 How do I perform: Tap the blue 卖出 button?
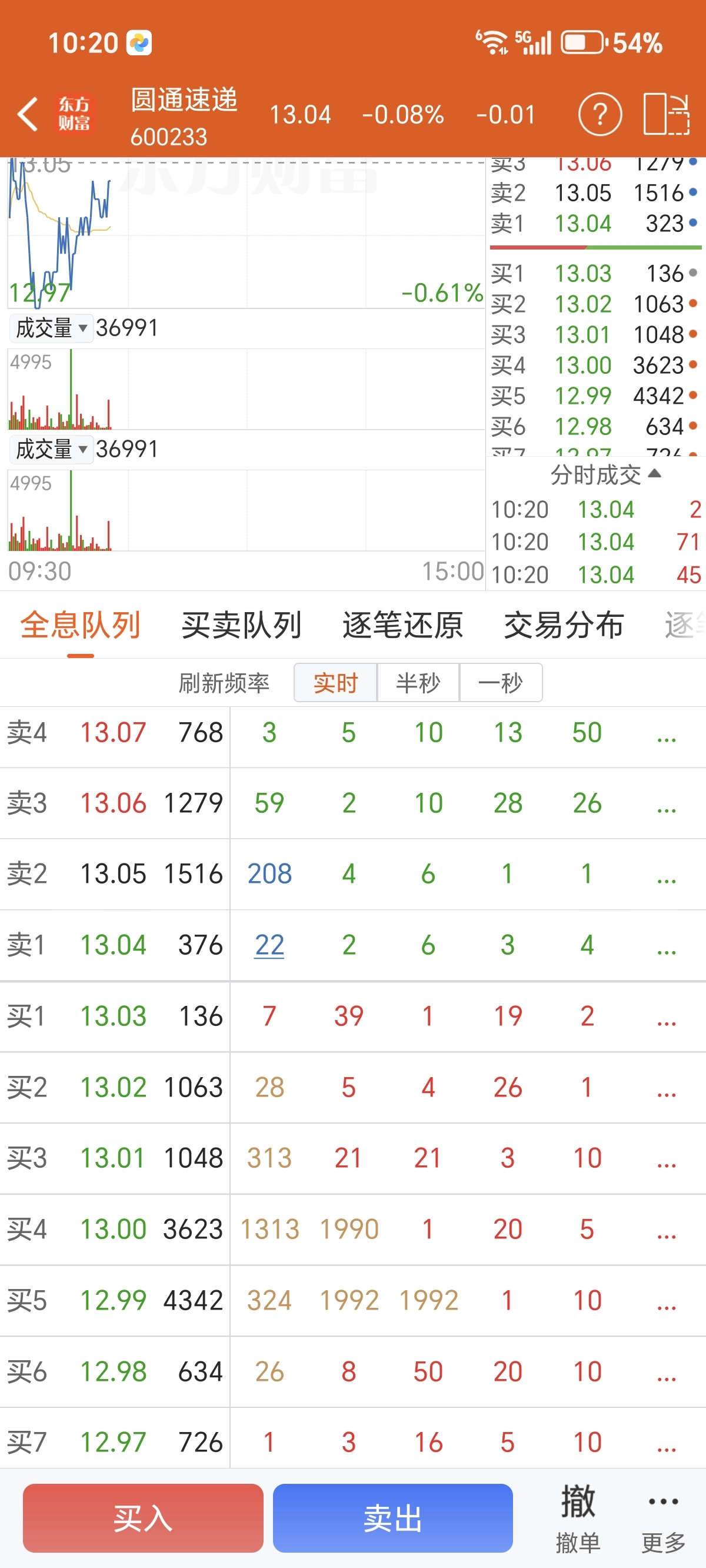[x=392, y=1517]
